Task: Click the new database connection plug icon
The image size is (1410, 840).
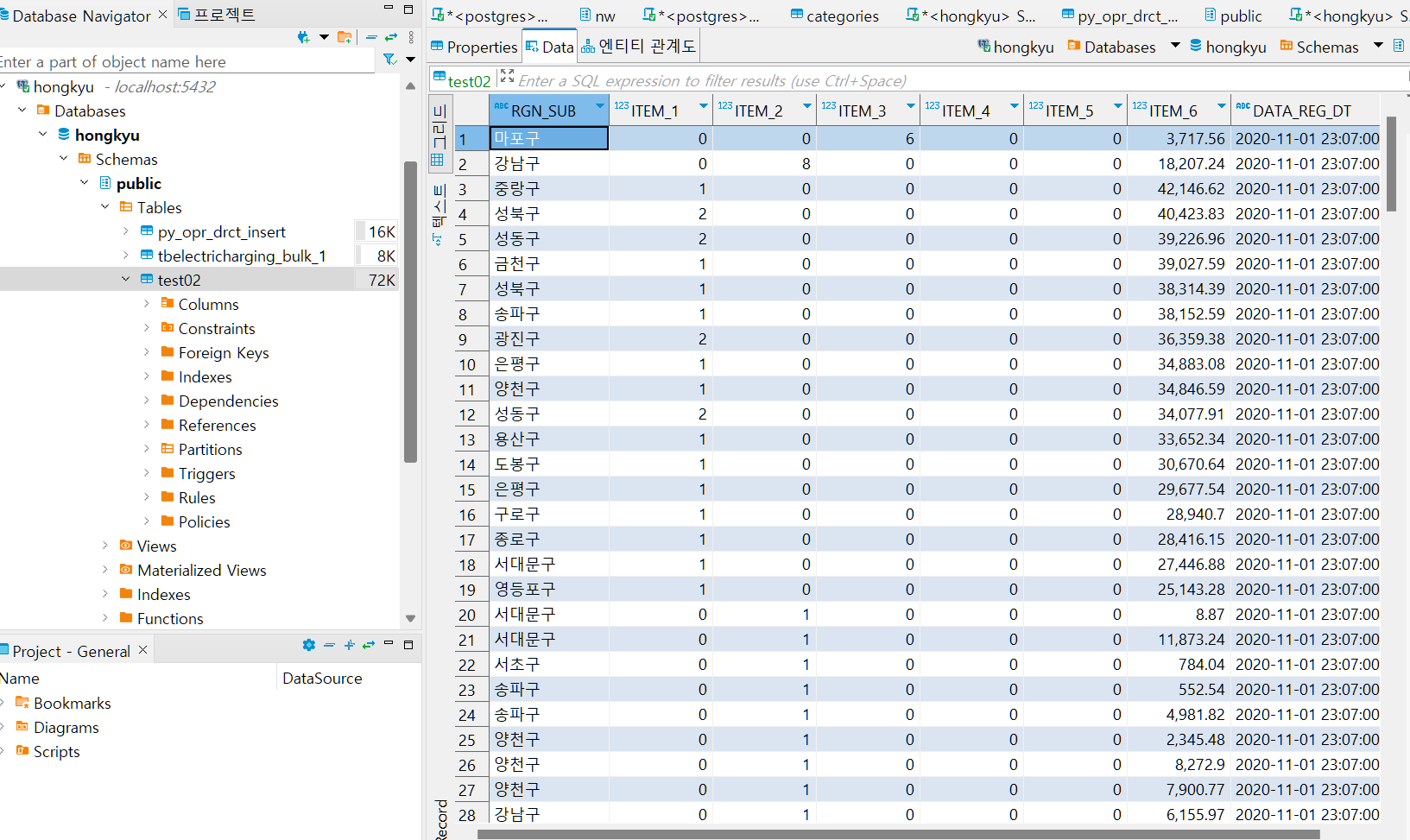Action: click(x=303, y=37)
